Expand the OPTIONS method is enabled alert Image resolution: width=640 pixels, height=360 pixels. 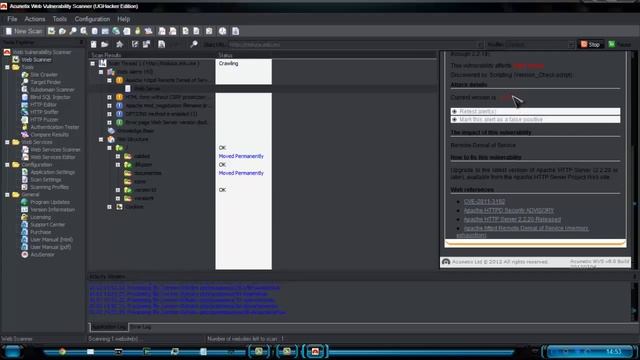(x=109, y=114)
